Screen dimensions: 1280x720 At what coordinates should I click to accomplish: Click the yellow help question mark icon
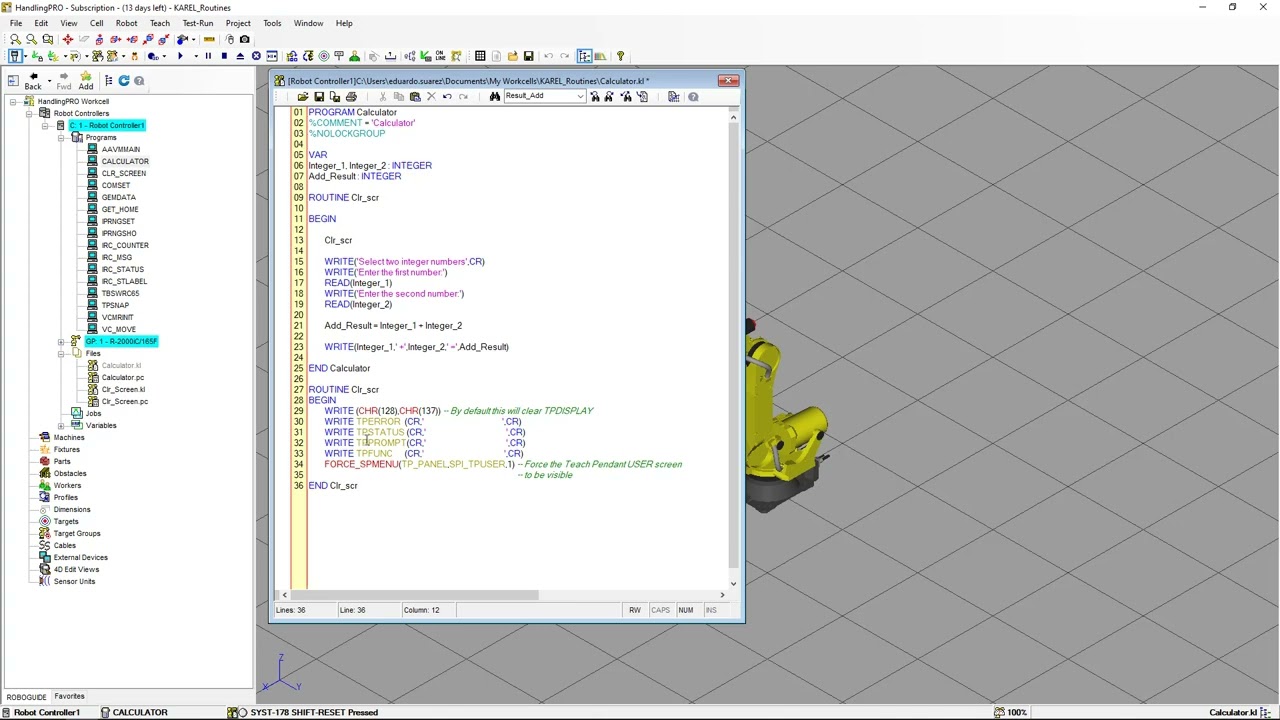[621, 56]
